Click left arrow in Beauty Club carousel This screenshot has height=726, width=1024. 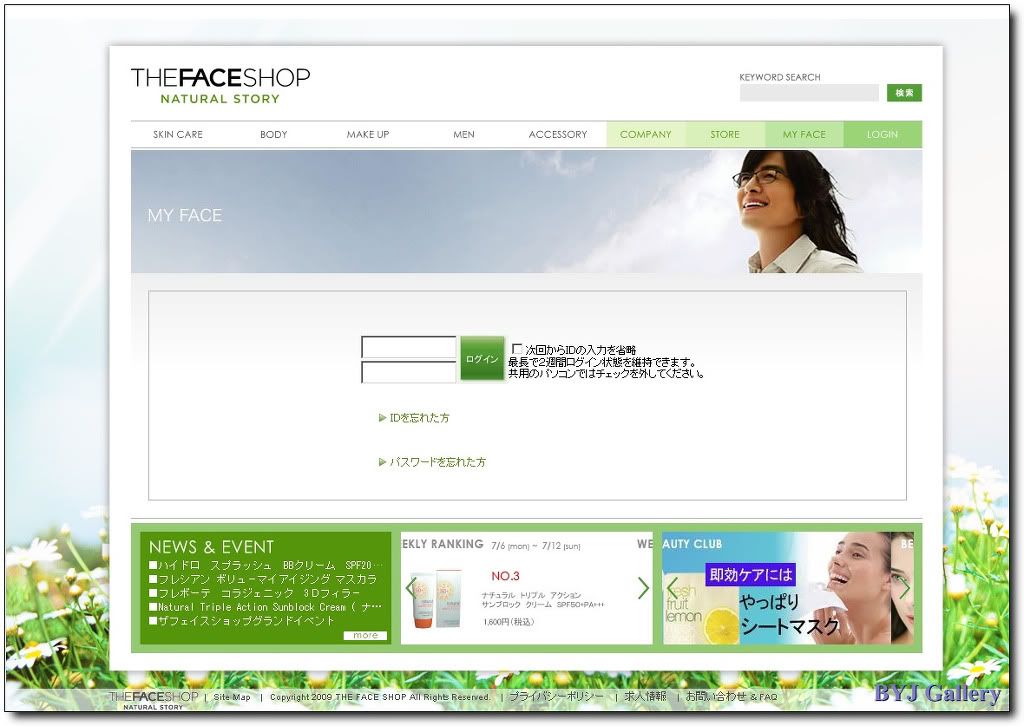[672, 588]
